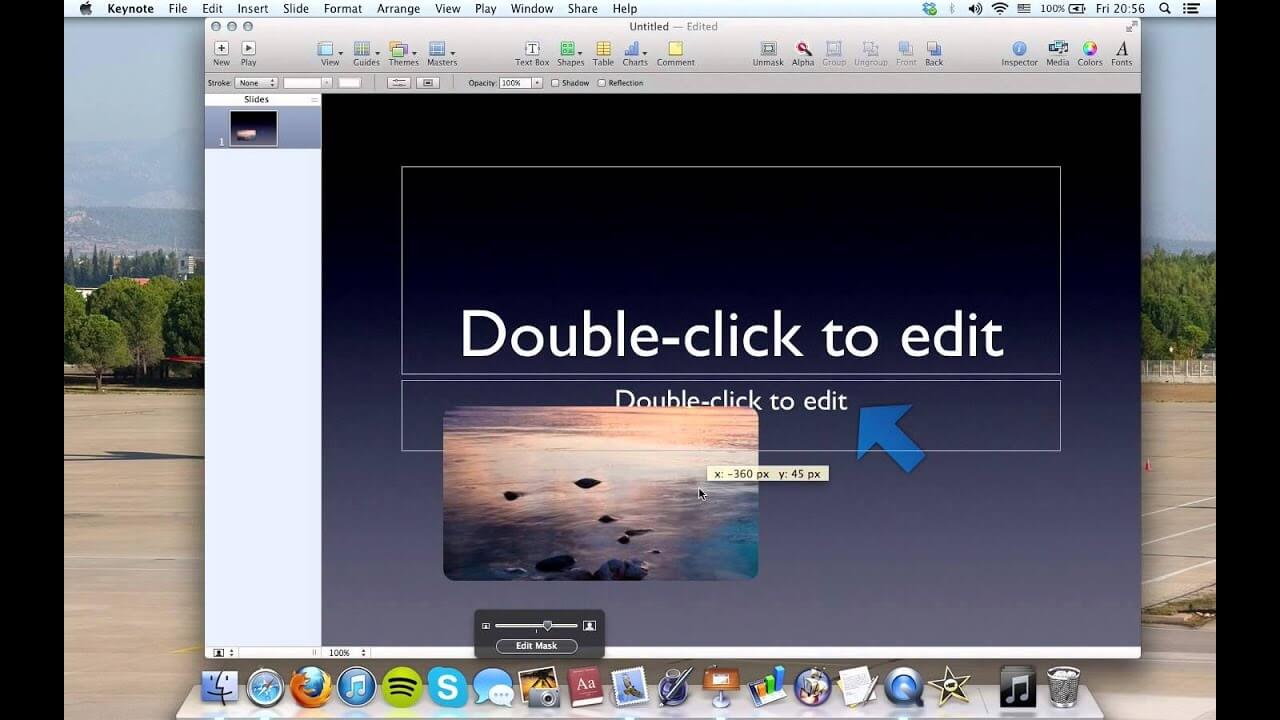Select the Alpha tool

(803, 53)
